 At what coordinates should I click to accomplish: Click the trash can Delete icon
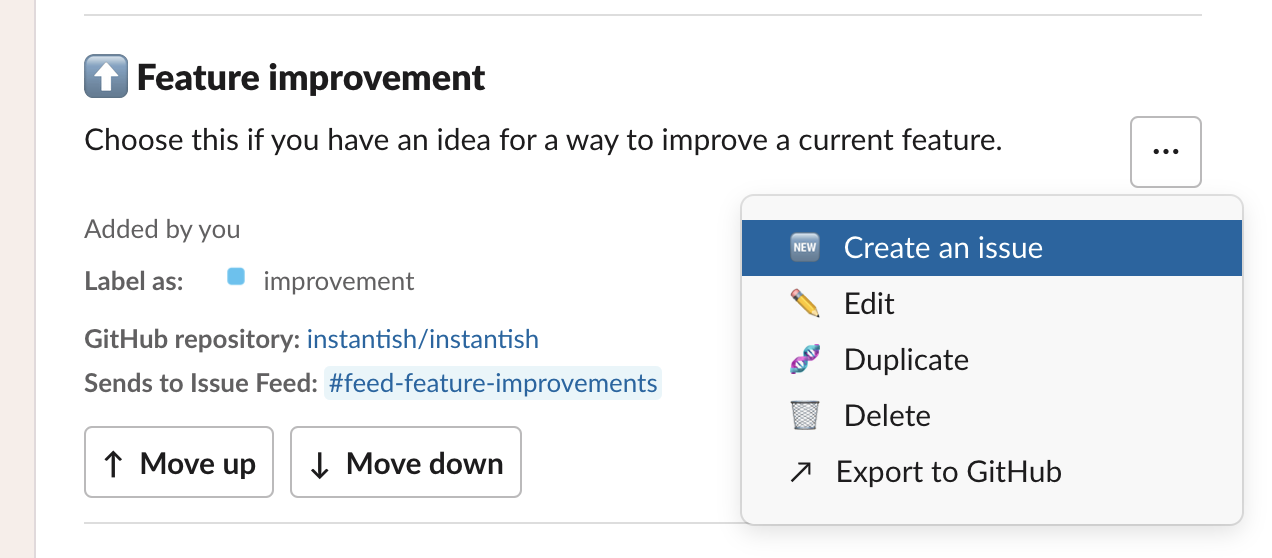tap(804, 415)
